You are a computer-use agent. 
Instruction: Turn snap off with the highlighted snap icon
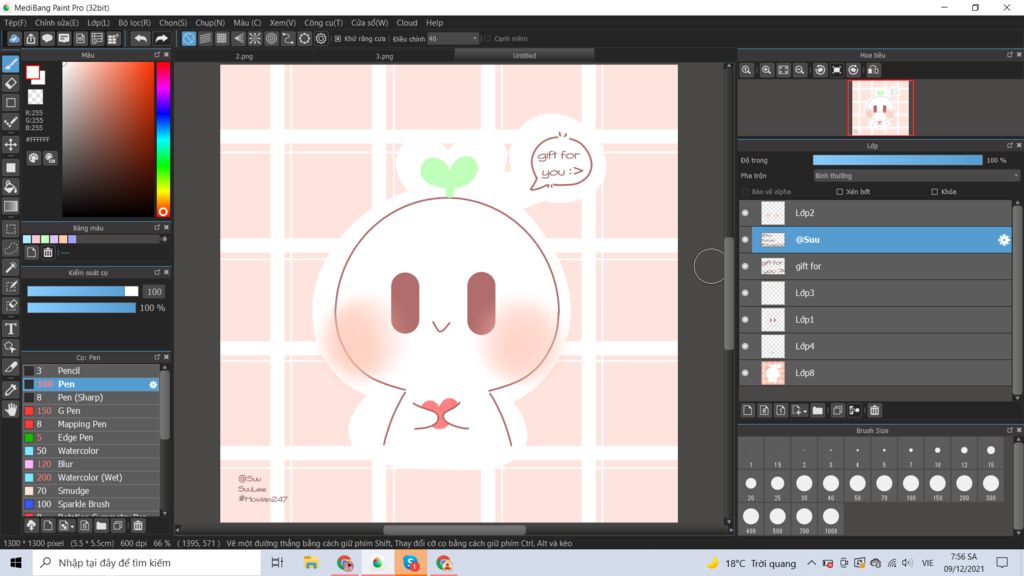(189, 39)
